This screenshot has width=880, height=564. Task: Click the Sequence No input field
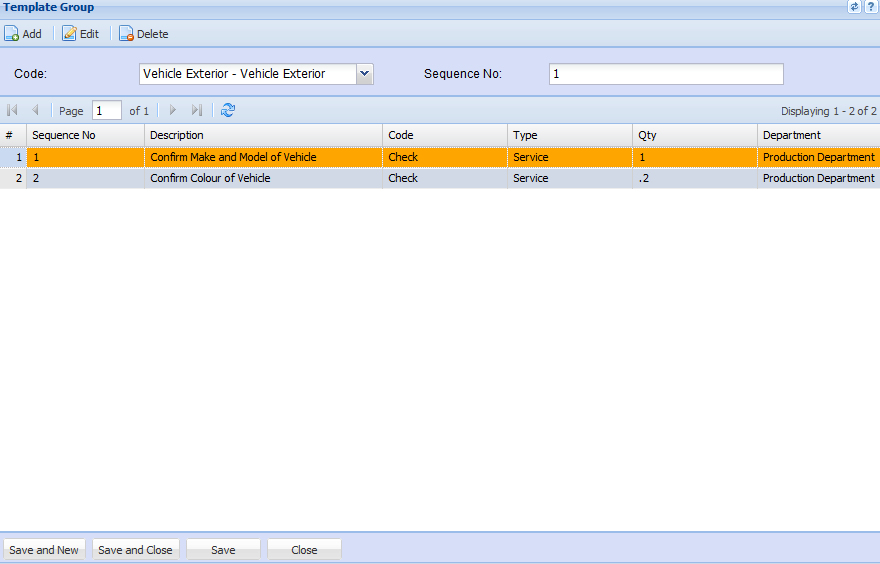point(666,74)
